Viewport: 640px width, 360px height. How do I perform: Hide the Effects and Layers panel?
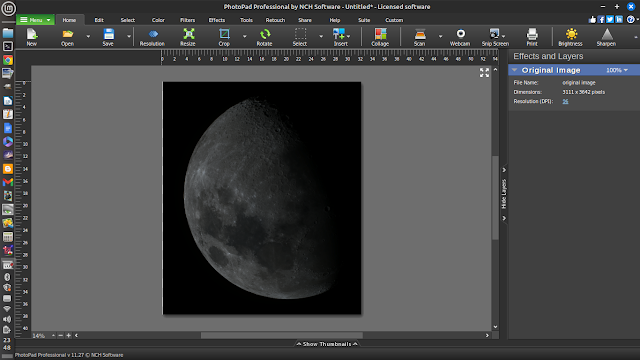504,194
